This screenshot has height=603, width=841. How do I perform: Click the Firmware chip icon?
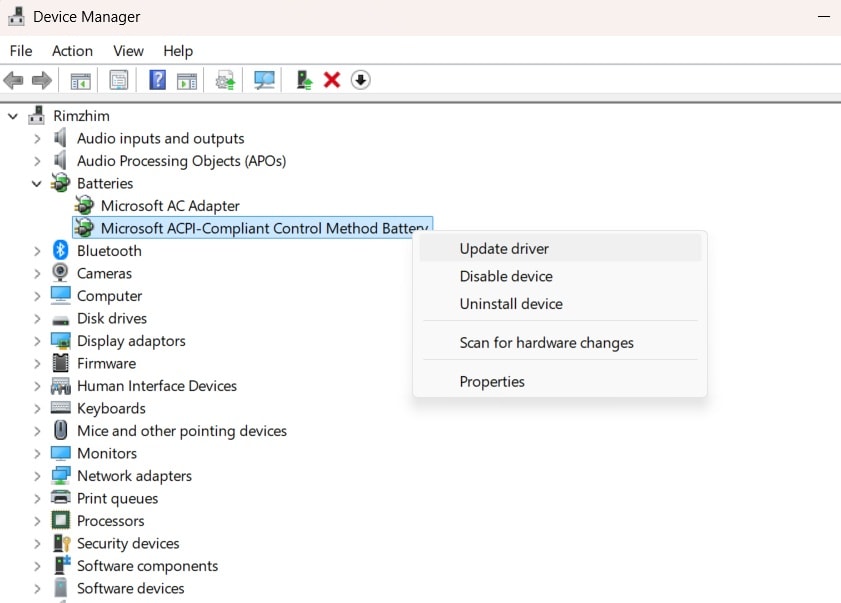[61, 363]
